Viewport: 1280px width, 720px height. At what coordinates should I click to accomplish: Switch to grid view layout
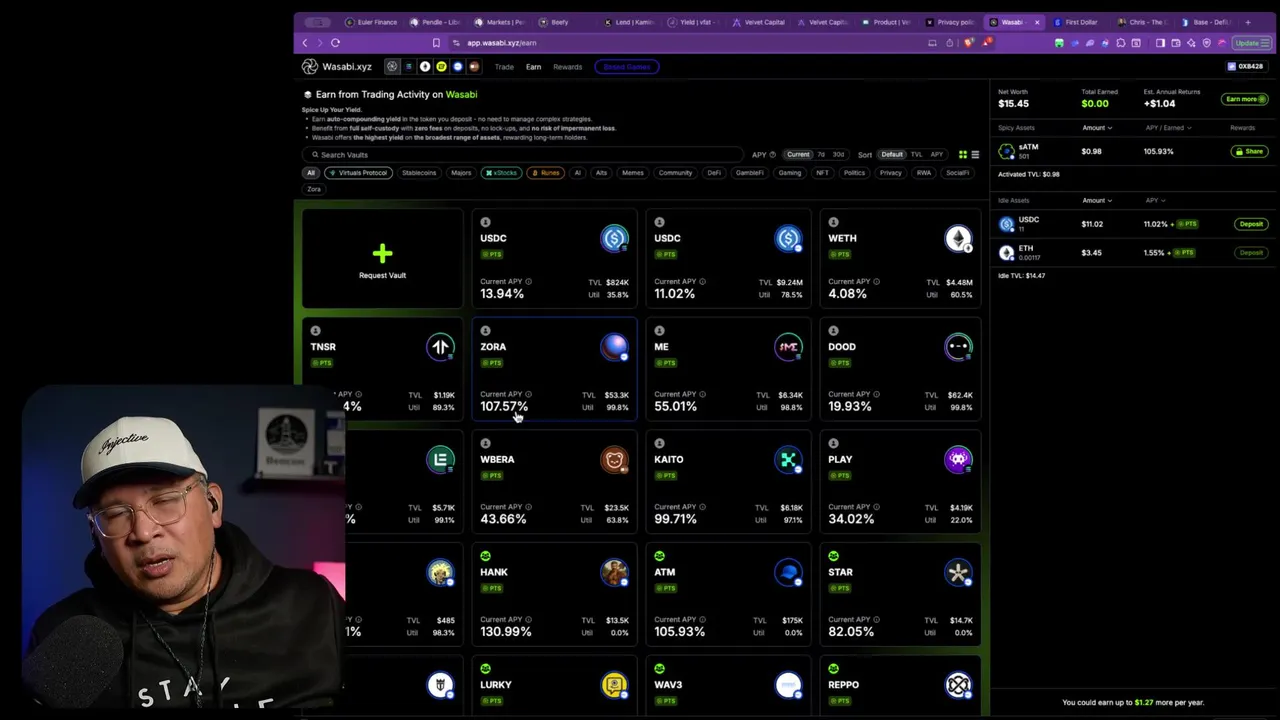click(963, 155)
